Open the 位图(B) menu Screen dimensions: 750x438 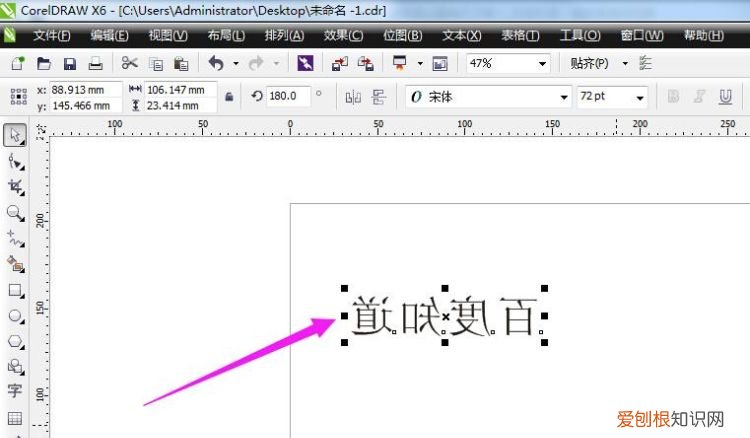coord(403,35)
